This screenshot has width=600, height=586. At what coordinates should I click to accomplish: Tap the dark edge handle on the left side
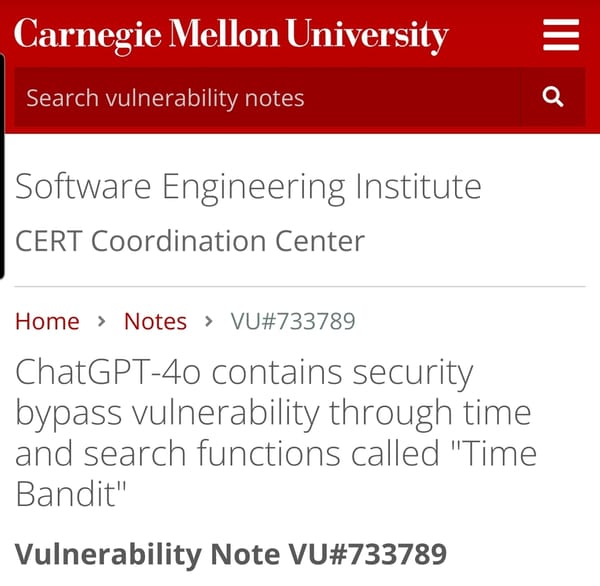(x=3, y=165)
